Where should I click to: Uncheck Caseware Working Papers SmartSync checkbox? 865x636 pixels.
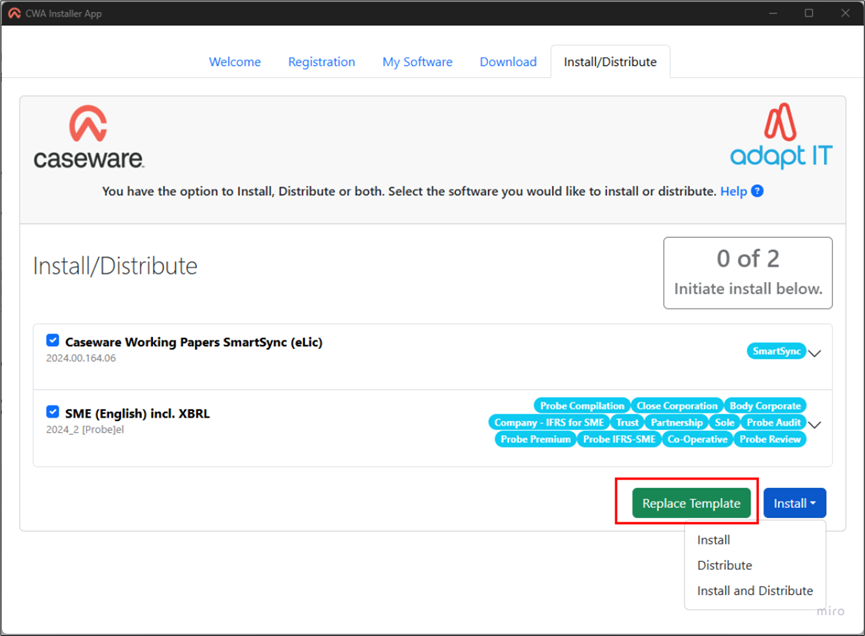pos(53,341)
